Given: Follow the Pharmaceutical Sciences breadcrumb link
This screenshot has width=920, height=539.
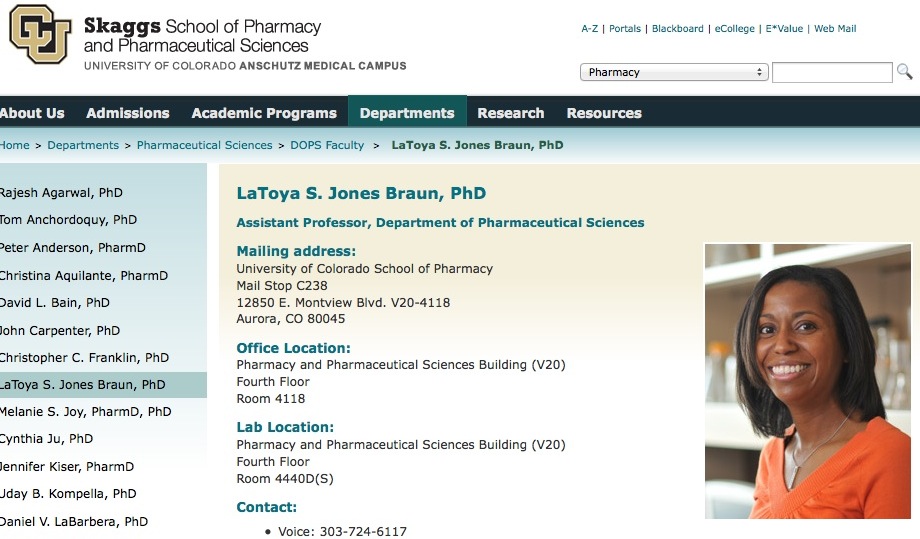Looking at the screenshot, I should 204,145.
